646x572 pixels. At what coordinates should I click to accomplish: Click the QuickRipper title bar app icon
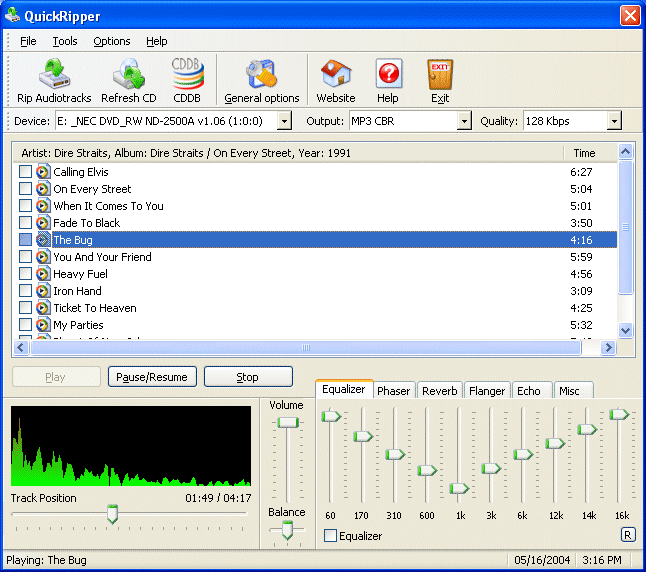(12, 16)
